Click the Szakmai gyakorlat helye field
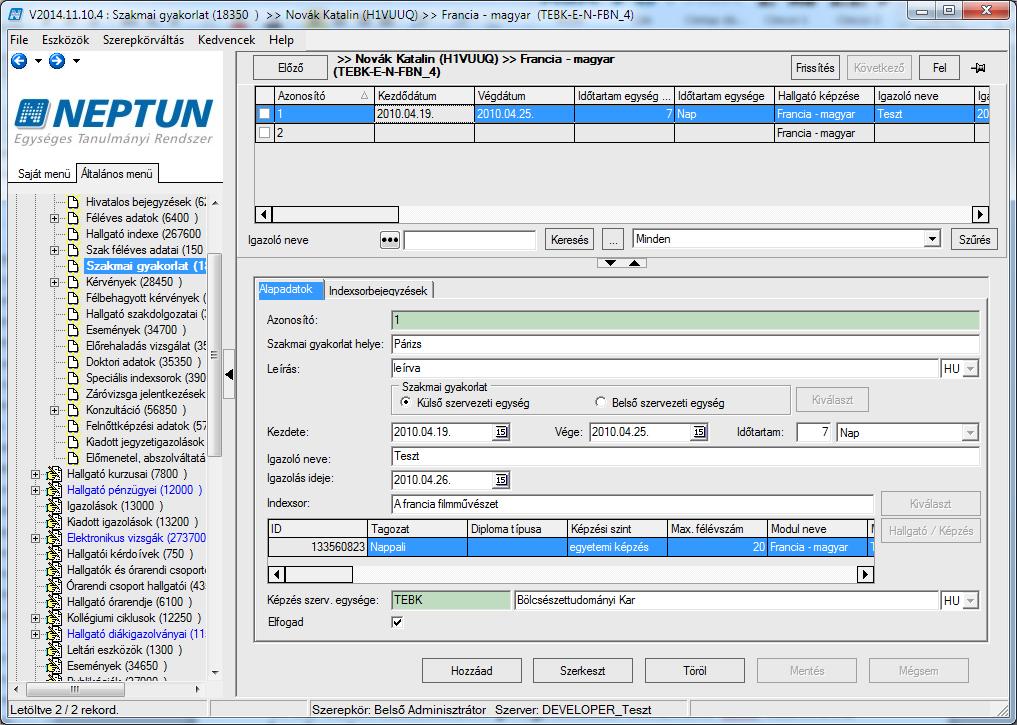The width and height of the screenshot is (1017, 725). tap(685, 344)
